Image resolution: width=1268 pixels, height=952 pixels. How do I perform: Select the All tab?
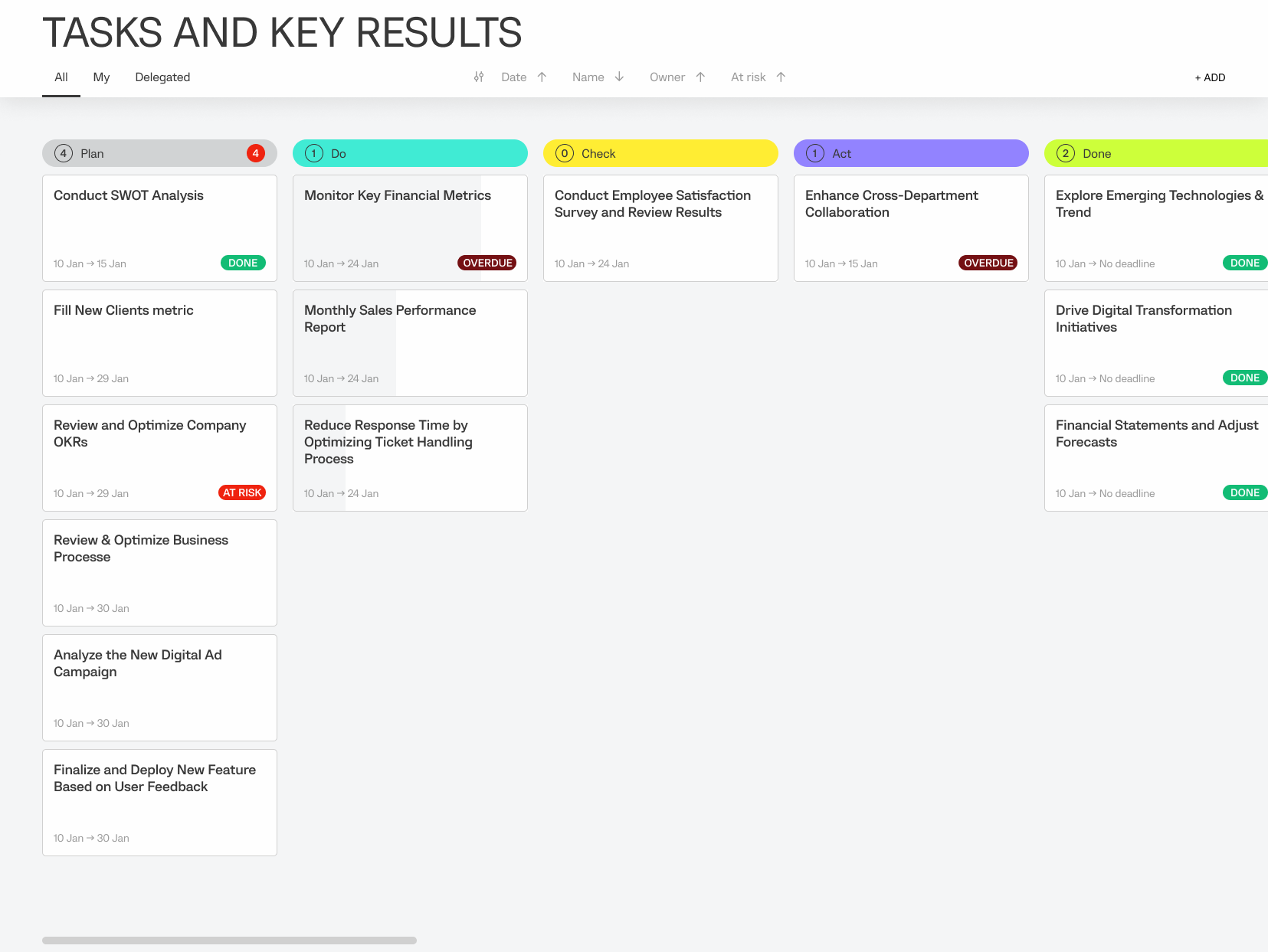tap(61, 77)
